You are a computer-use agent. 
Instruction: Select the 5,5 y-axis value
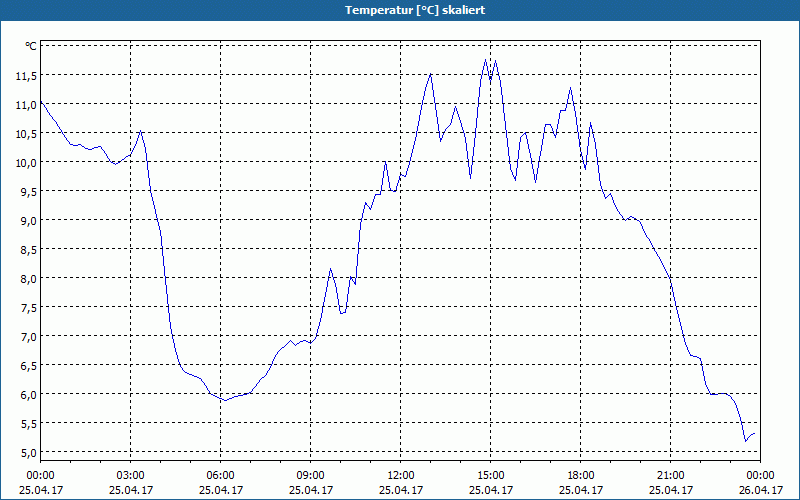[28, 424]
